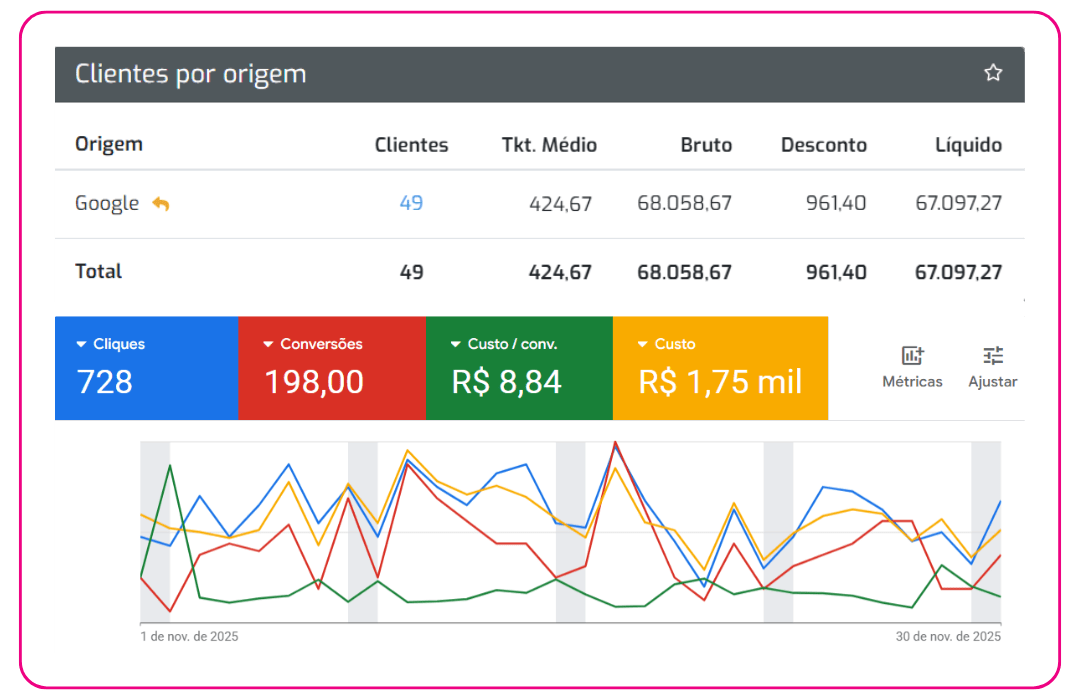Click the red line's highest chart peak

click(x=615, y=442)
